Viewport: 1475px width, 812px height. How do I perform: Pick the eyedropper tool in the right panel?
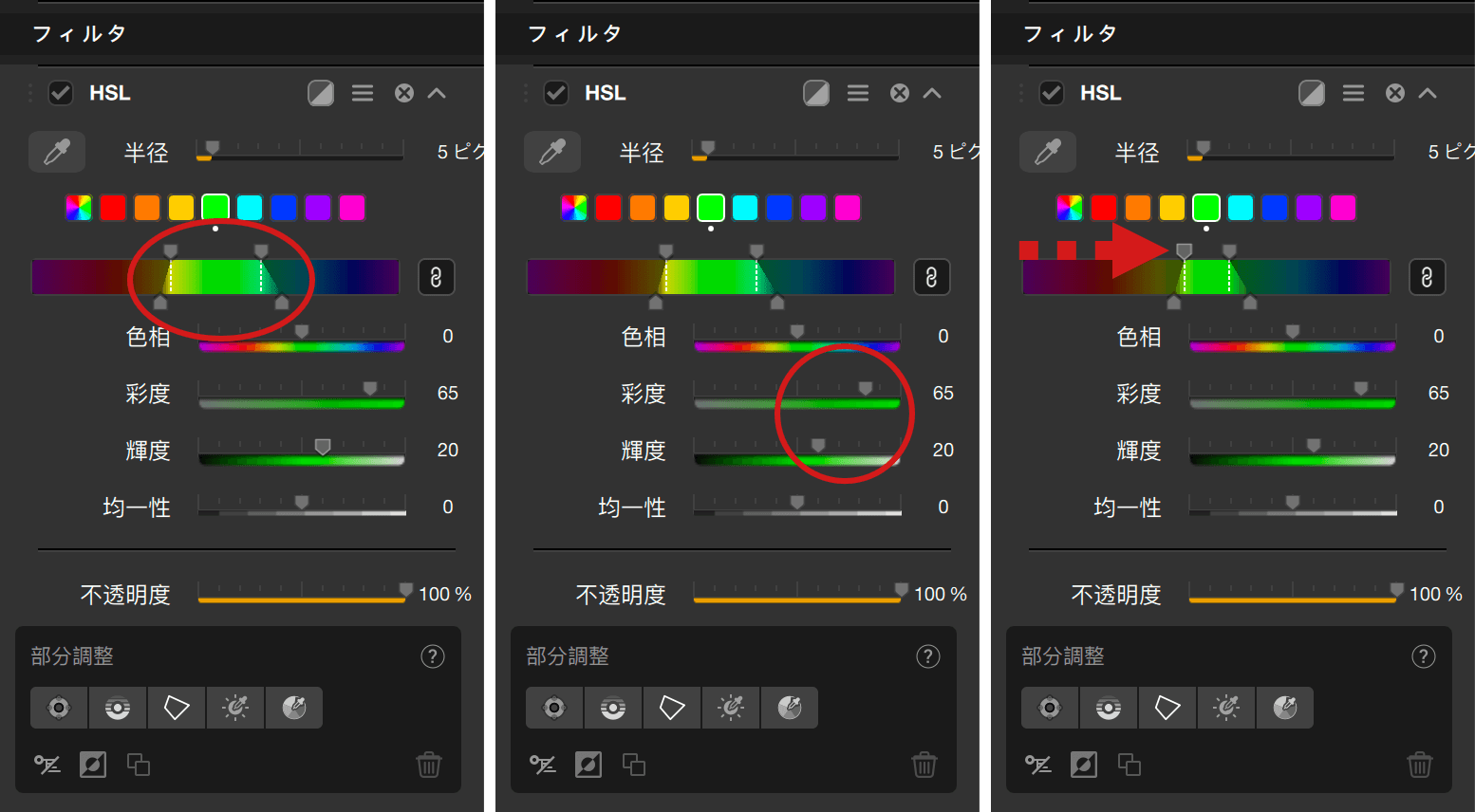1048,152
